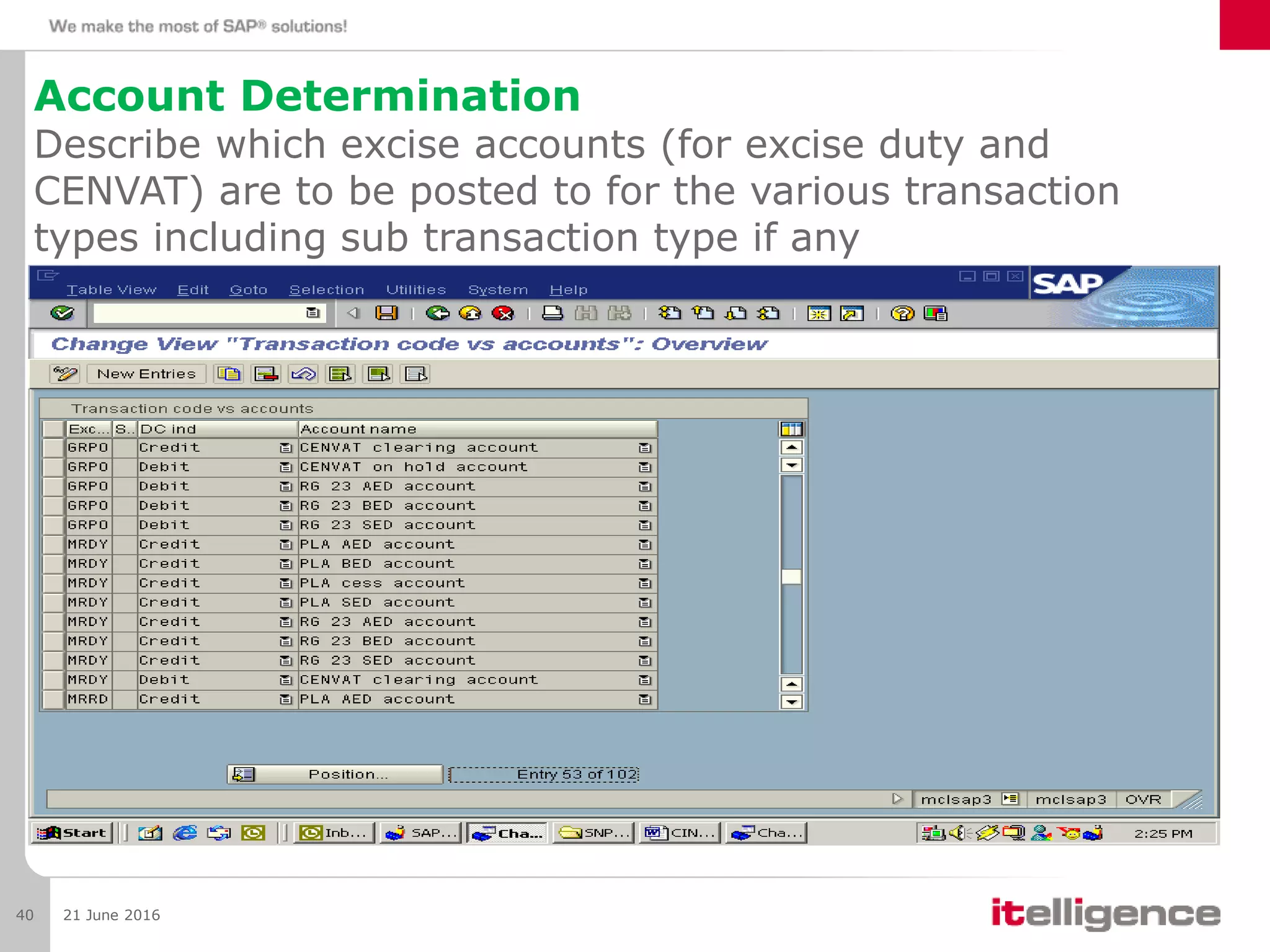Click the Deselect All icon
This screenshot has height=952, width=1270.
pos(415,374)
